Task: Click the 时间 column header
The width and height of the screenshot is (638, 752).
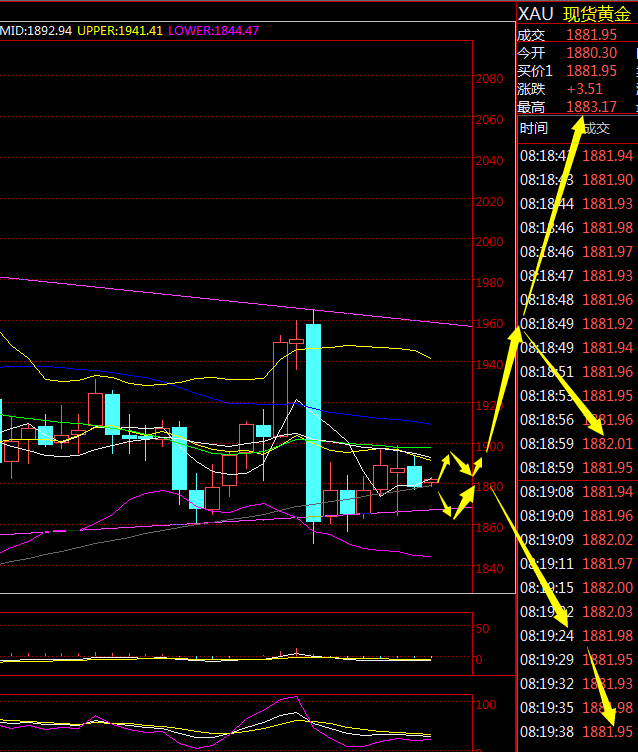Action: [534, 128]
